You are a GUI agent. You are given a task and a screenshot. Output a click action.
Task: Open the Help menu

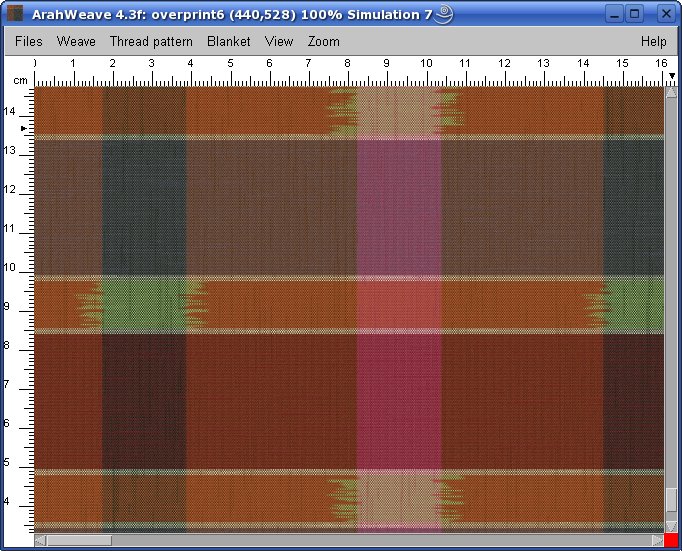(x=653, y=41)
